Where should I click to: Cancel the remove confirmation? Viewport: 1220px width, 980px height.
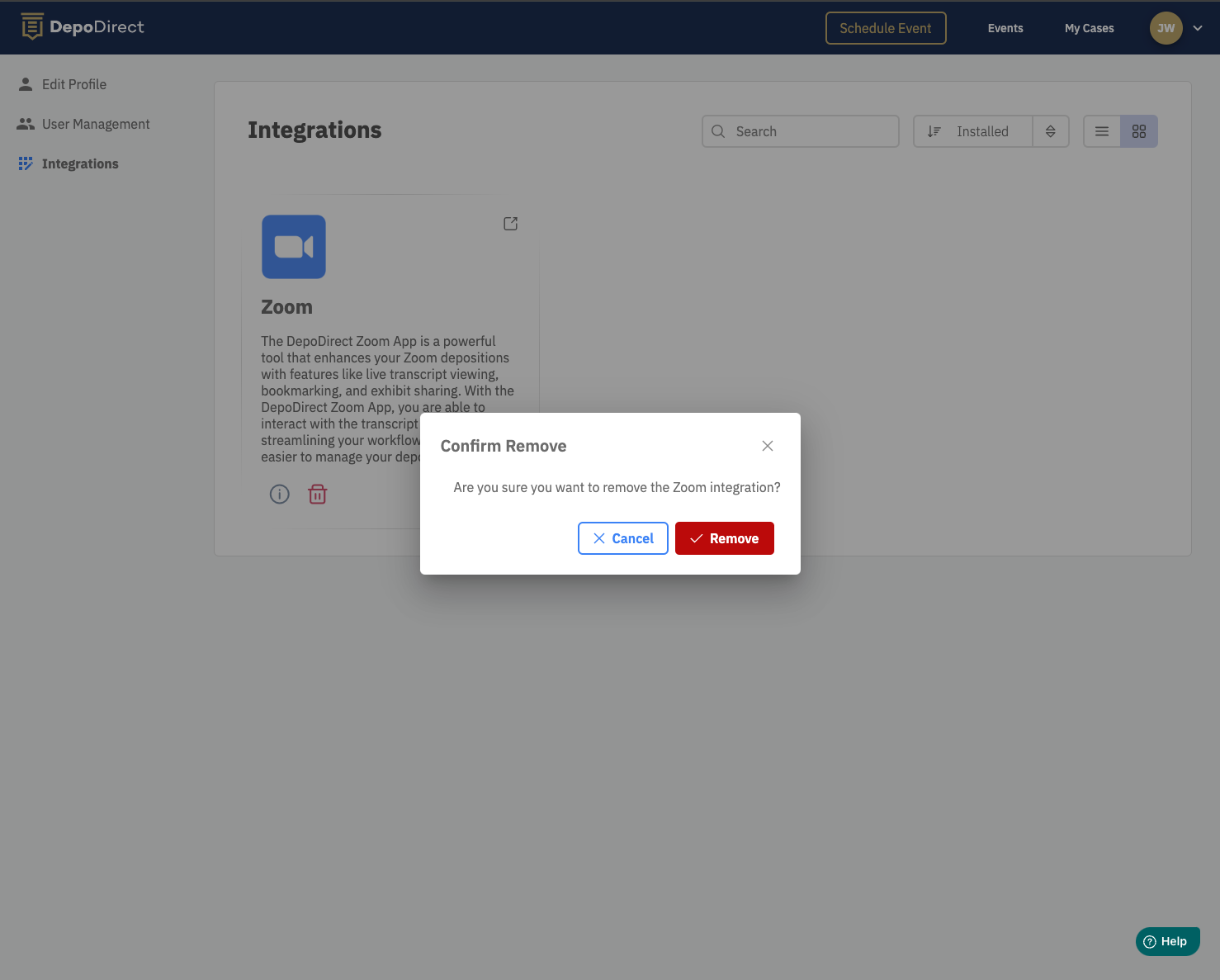pyautogui.click(x=623, y=538)
